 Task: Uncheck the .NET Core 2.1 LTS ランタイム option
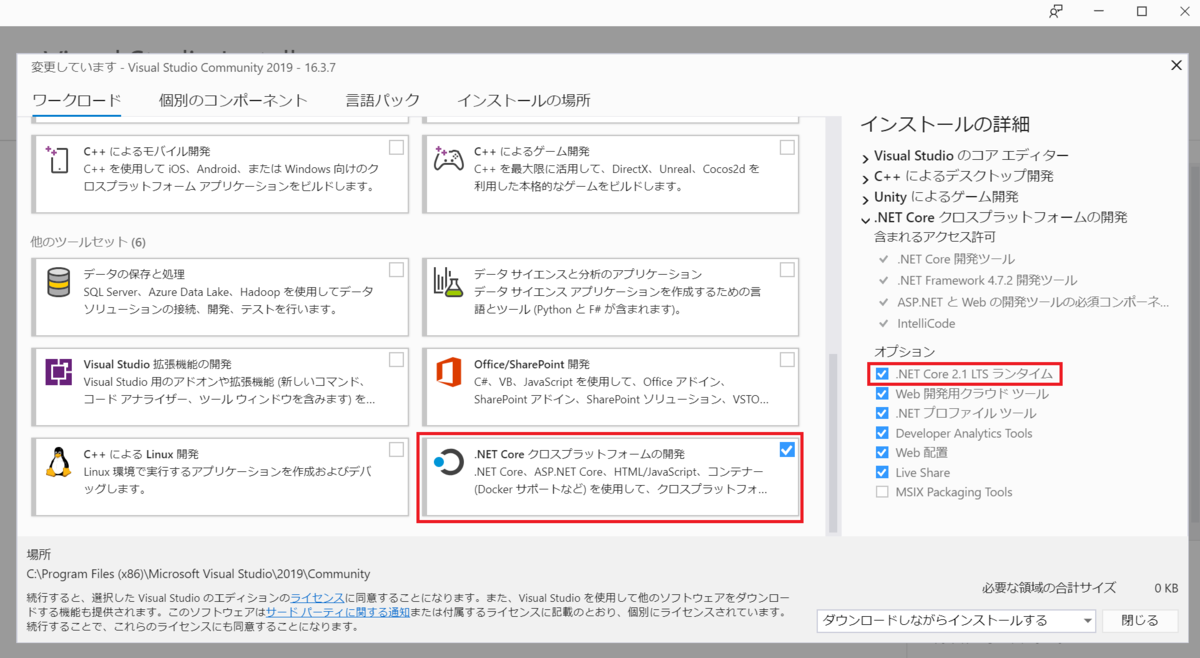[881, 374]
